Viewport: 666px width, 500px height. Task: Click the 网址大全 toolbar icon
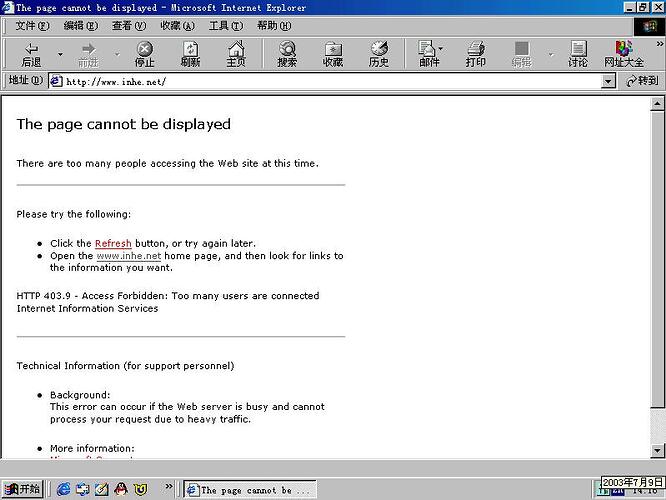coord(624,54)
